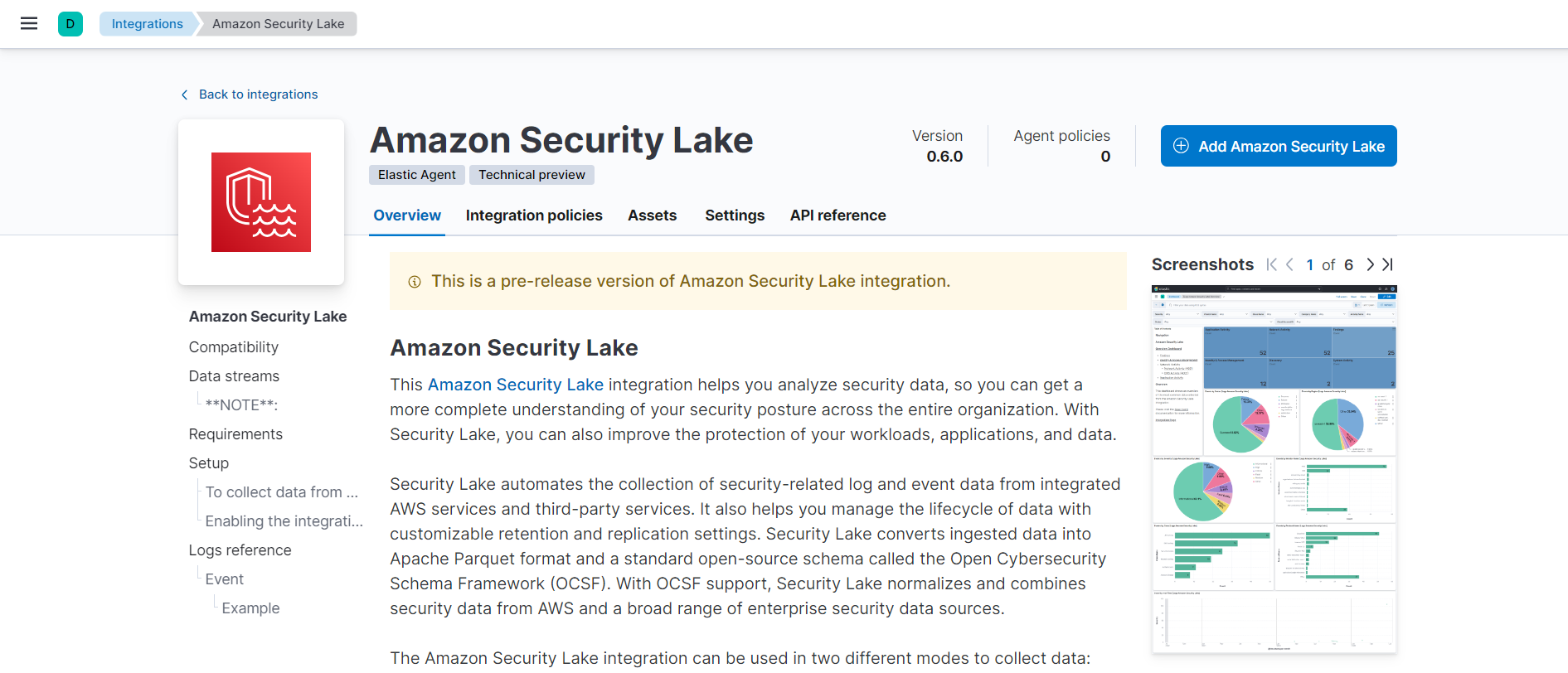
Task: Open the Integration policies tab
Action: pyautogui.click(x=534, y=215)
